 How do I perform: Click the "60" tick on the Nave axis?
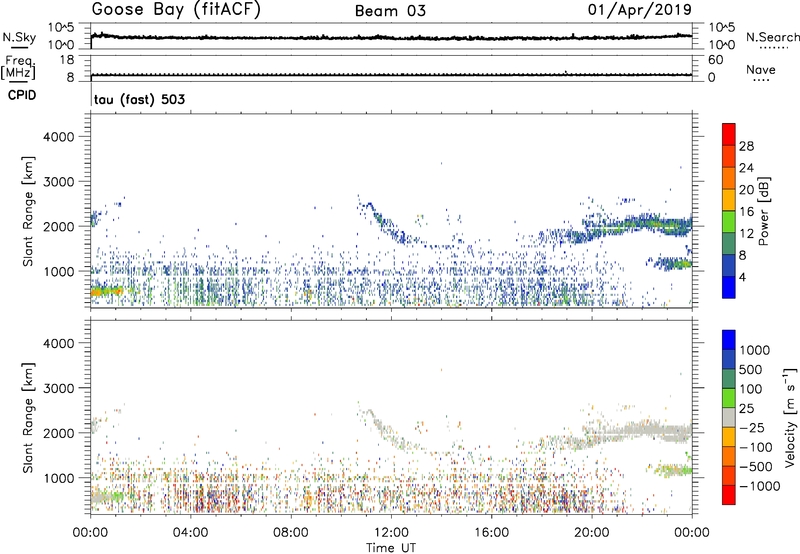pyautogui.click(x=716, y=60)
